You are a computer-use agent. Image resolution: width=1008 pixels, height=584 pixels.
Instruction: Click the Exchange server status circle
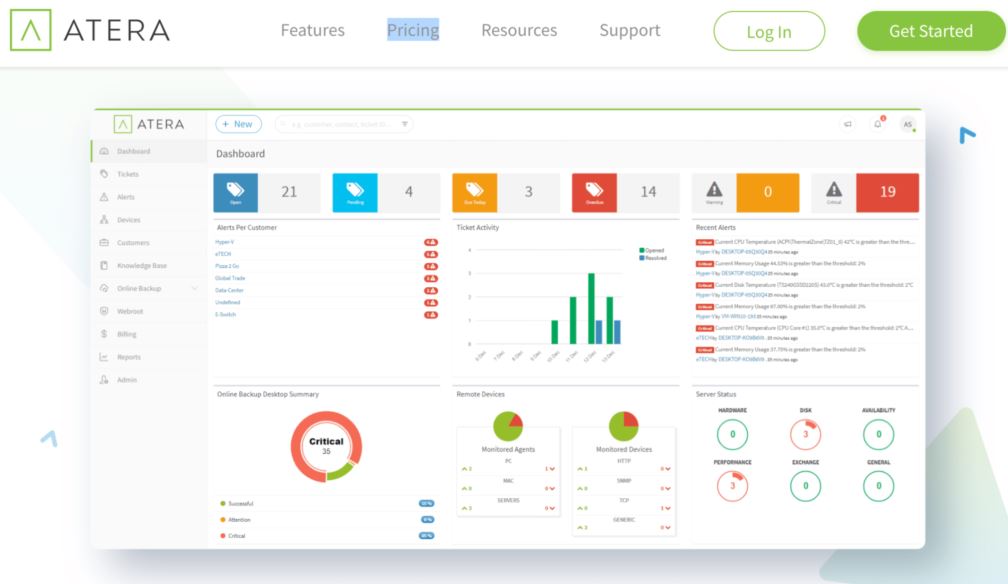click(806, 486)
